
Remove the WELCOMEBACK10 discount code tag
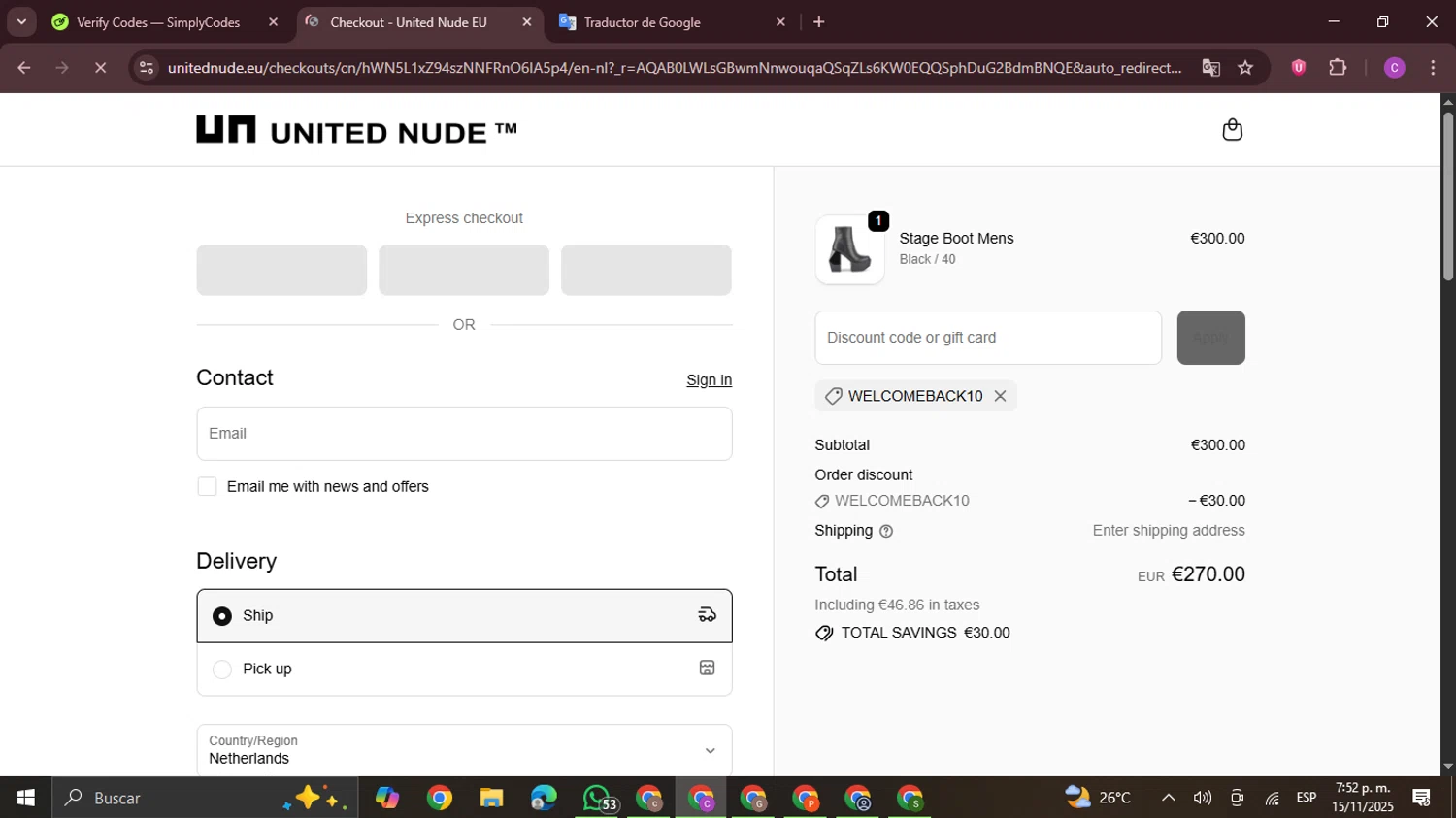point(1000,396)
